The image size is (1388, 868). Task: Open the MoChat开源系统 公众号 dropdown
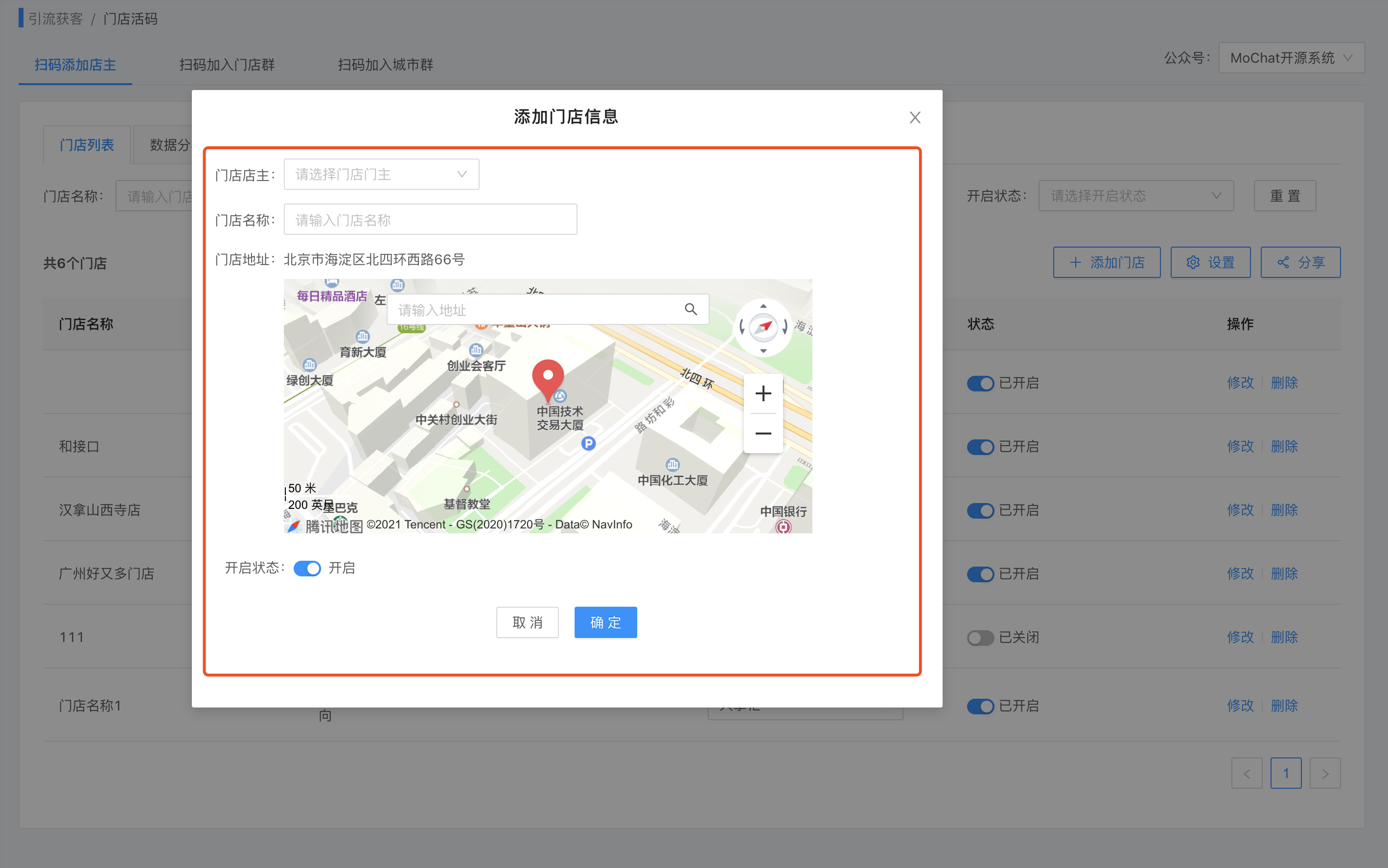pyautogui.click(x=1291, y=58)
